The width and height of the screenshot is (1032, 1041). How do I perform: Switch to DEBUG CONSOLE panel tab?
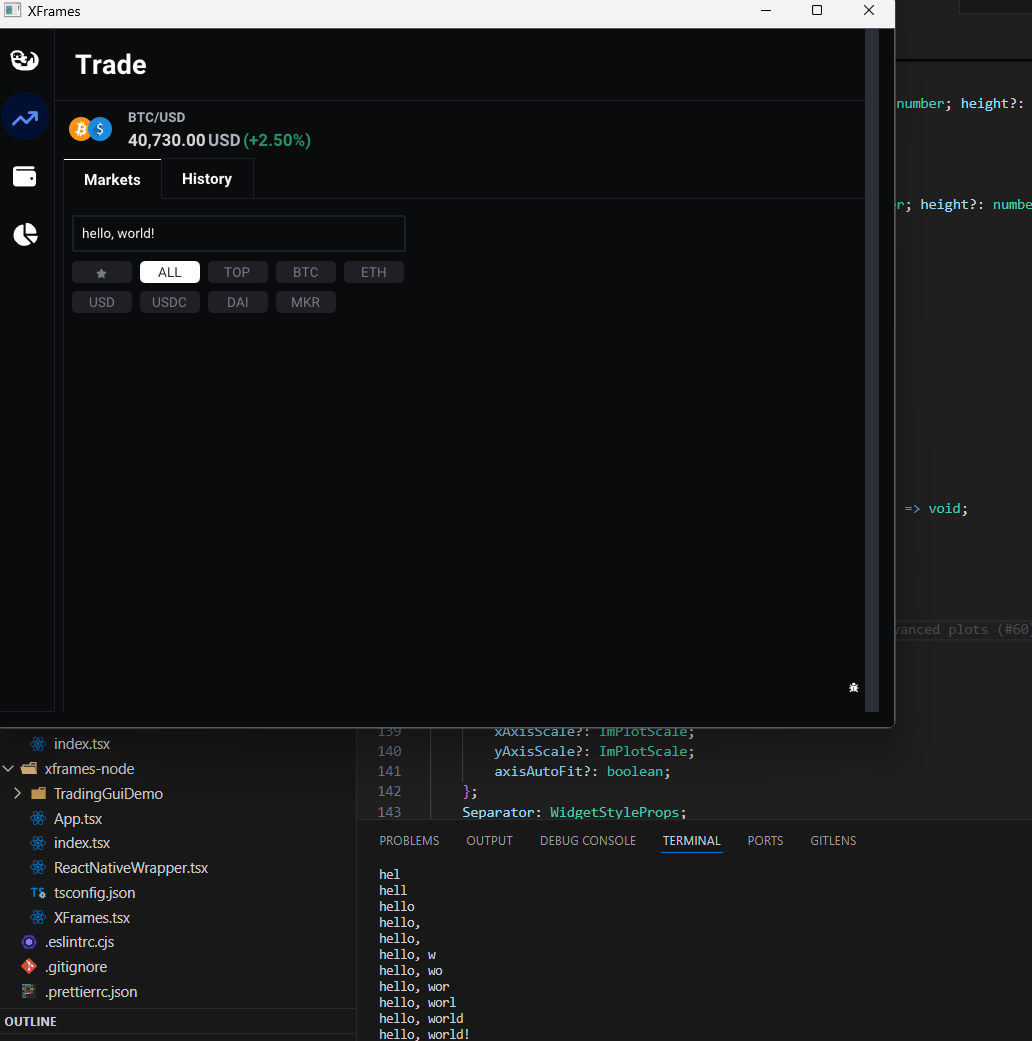click(x=588, y=841)
